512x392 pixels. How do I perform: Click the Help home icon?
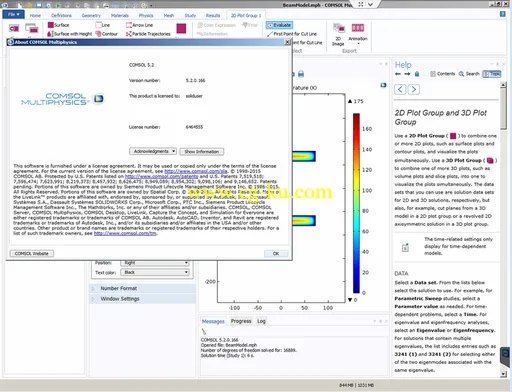417,74
